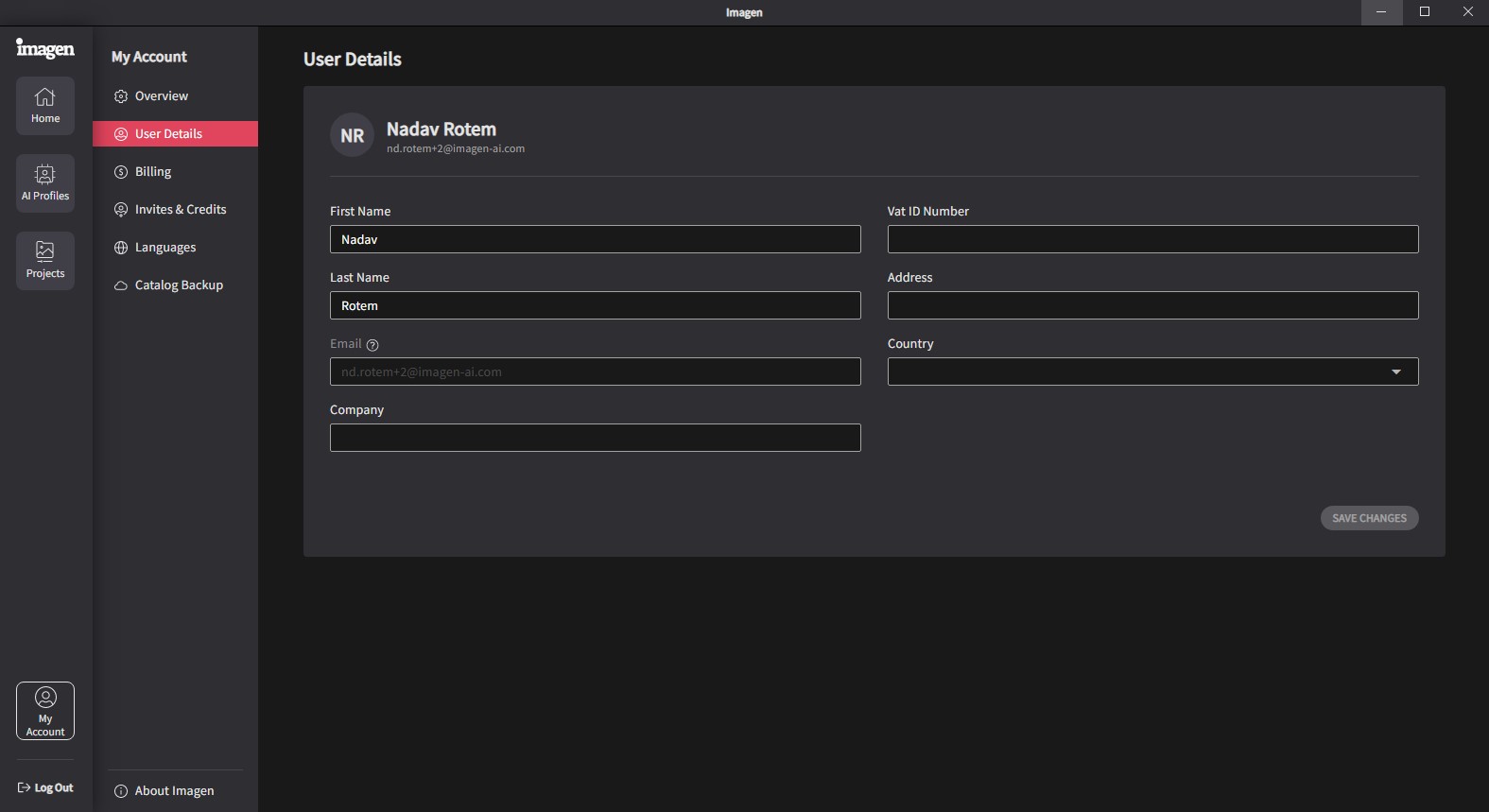
Task: Open My Account in sidebar
Action: click(x=45, y=711)
